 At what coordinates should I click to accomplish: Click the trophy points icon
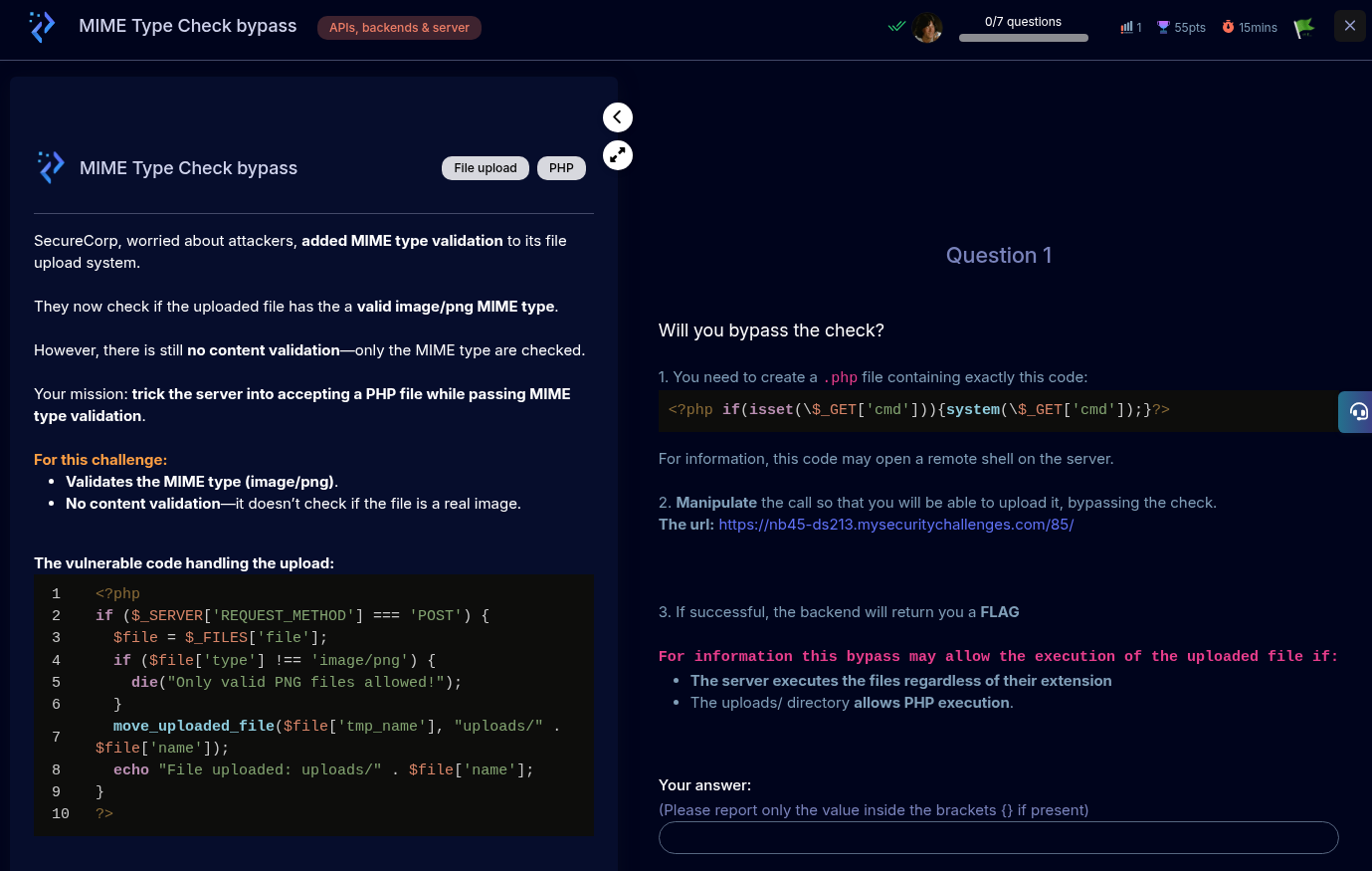point(1163,27)
